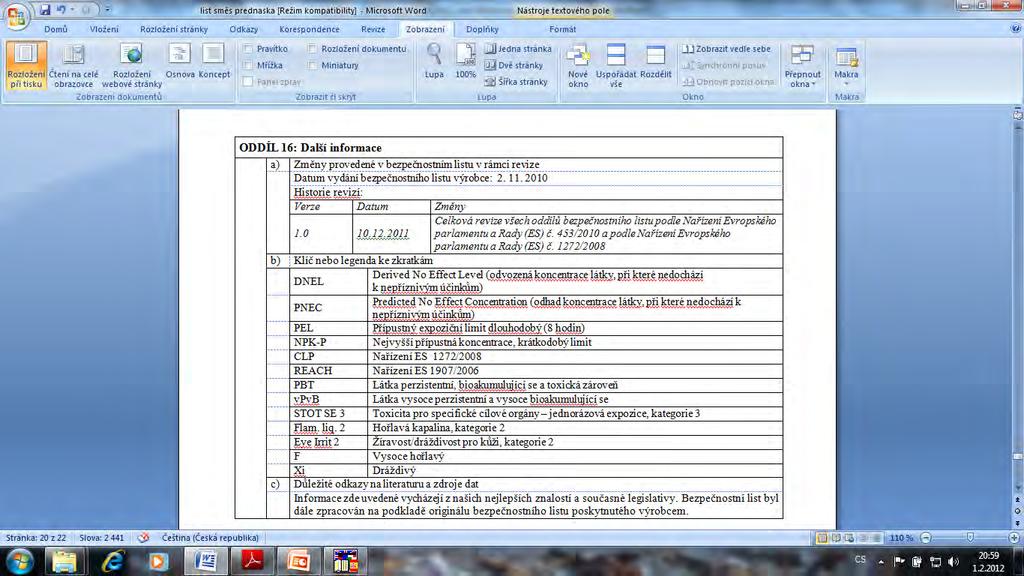Open Windows Media Player from taskbar

tap(157, 561)
